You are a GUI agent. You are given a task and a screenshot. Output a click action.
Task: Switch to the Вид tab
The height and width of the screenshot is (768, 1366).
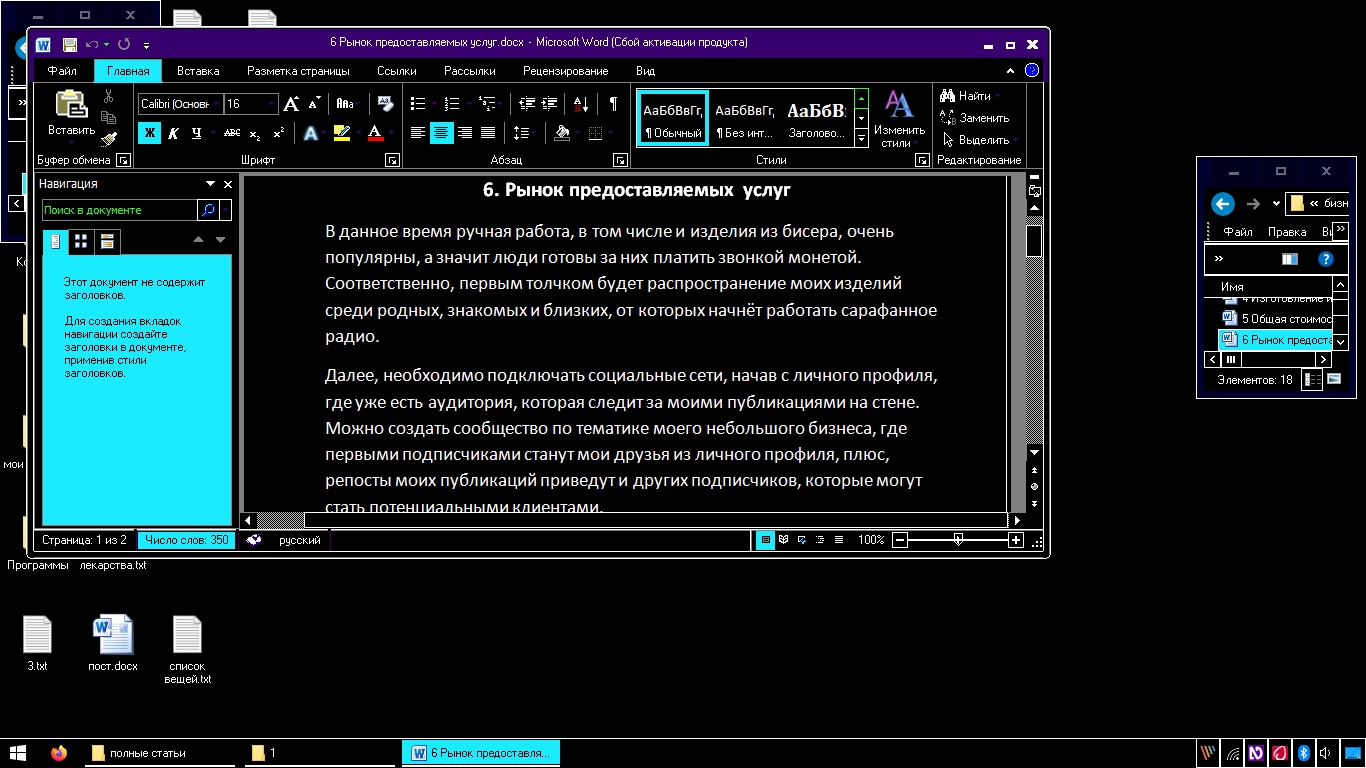point(646,71)
